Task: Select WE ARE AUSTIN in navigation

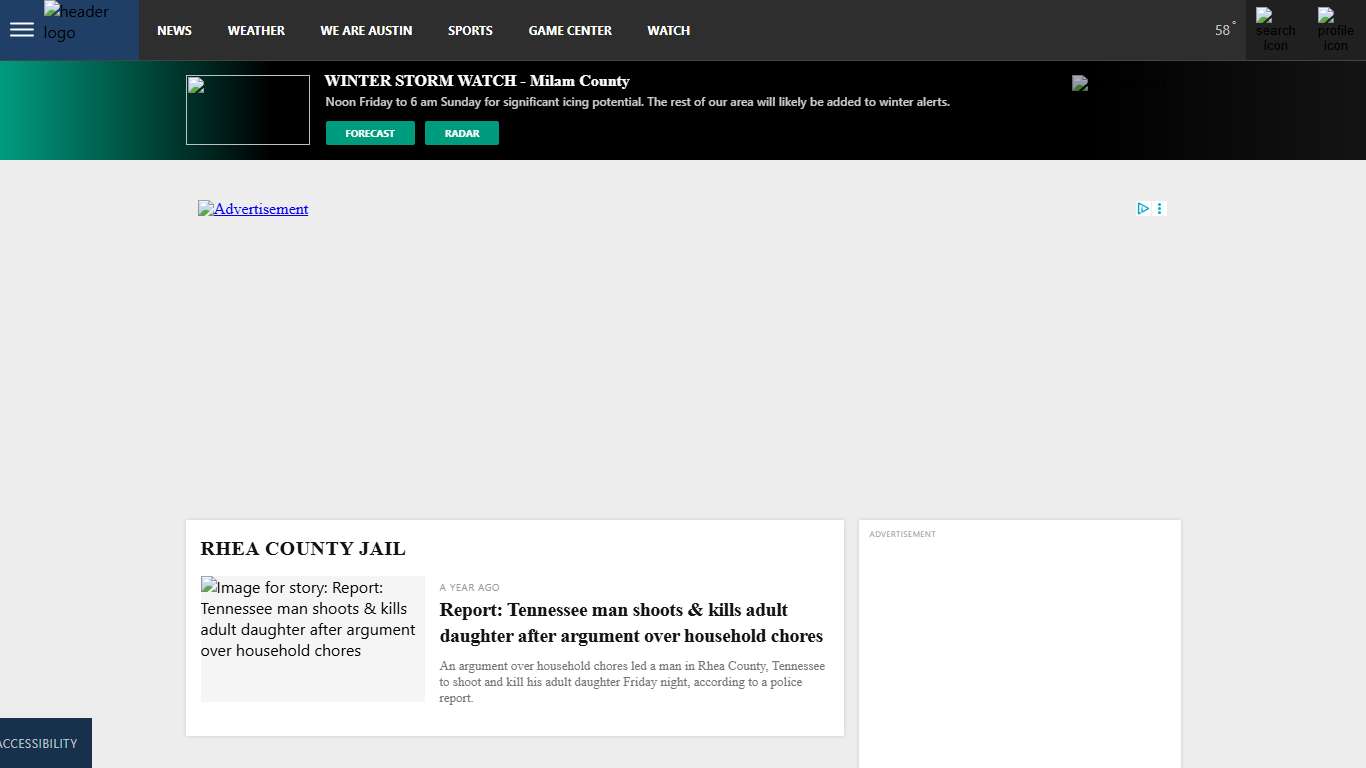Action: coord(366,31)
